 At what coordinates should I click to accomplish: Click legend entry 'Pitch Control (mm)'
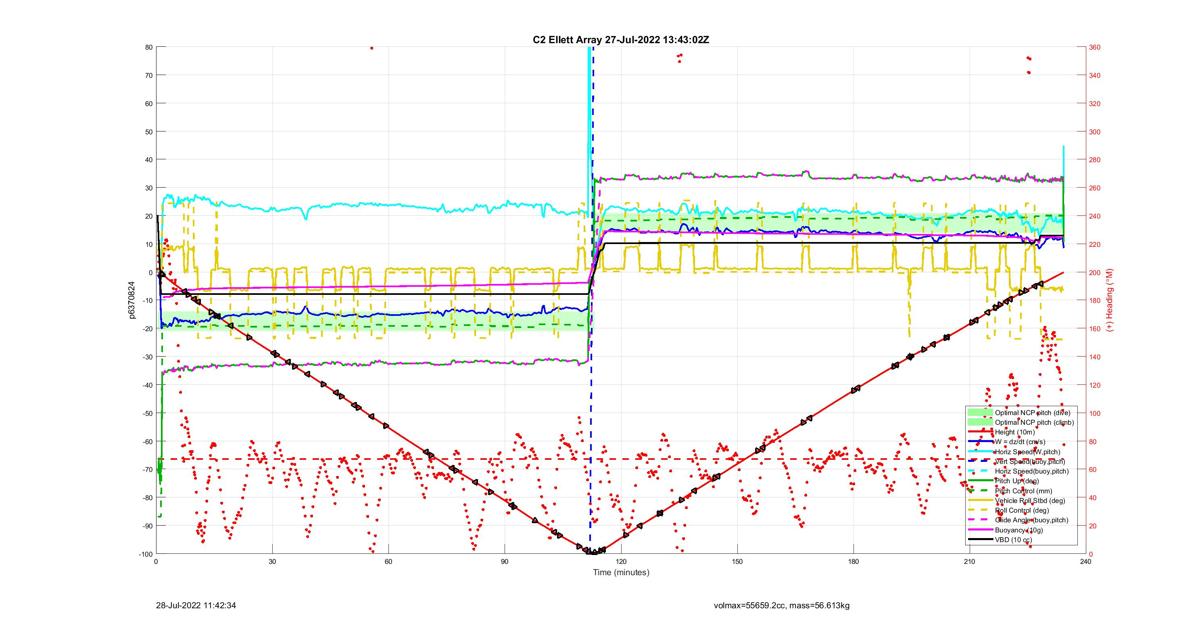pyautogui.click(x=1024, y=491)
